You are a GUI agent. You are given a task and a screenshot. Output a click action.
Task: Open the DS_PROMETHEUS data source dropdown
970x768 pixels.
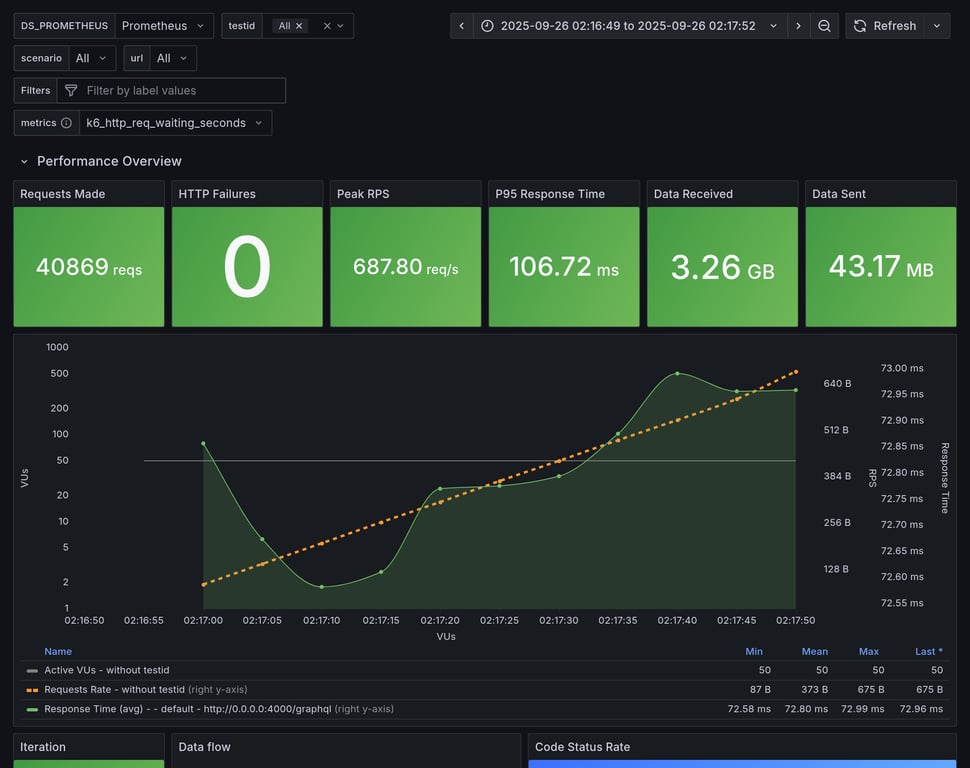[x=164, y=26]
